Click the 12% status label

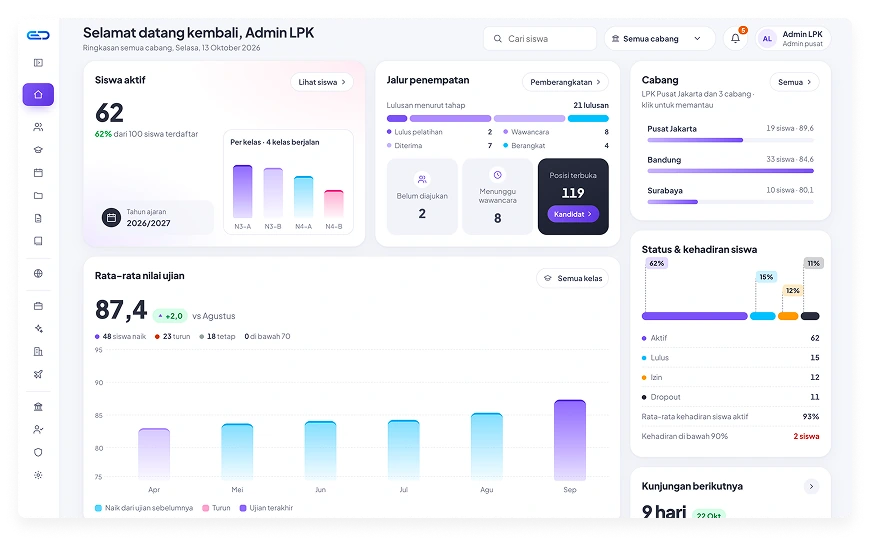(x=793, y=290)
